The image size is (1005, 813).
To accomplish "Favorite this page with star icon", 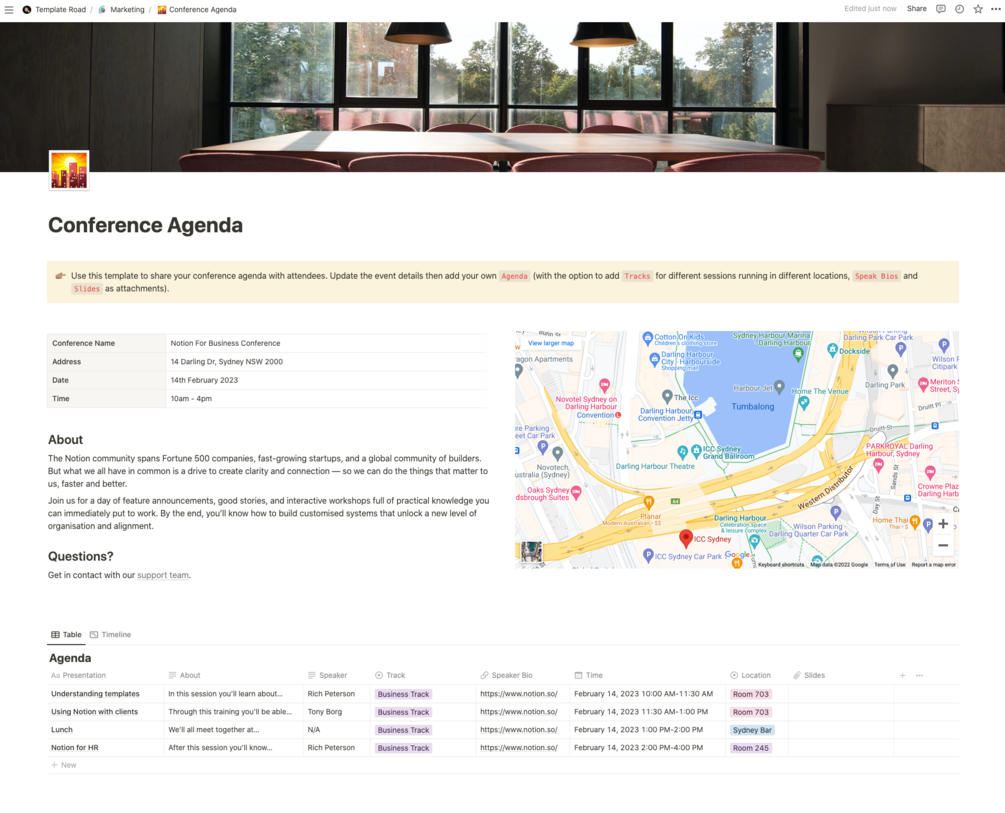I will [977, 9].
